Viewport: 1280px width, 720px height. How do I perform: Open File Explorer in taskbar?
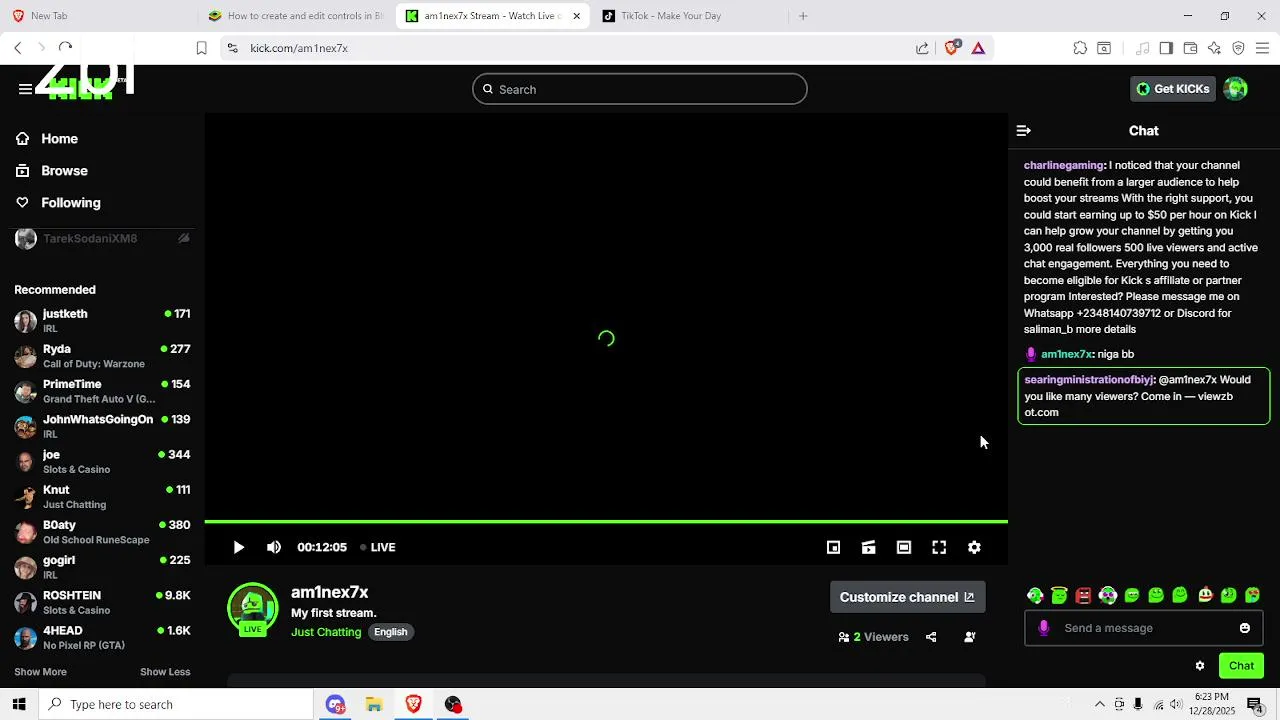pyautogui.click(x=374, y=705)
